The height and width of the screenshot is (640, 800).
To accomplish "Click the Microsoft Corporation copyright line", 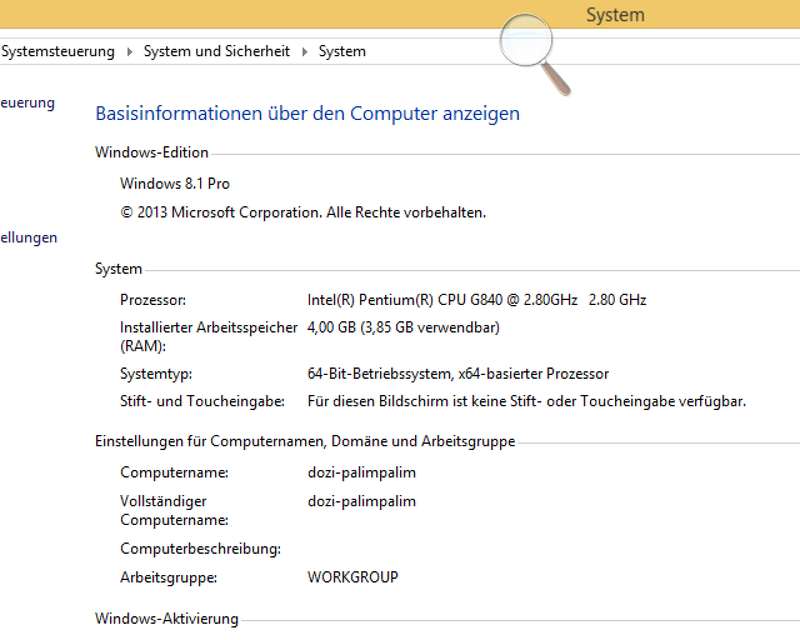I will (x=302, y=212).
